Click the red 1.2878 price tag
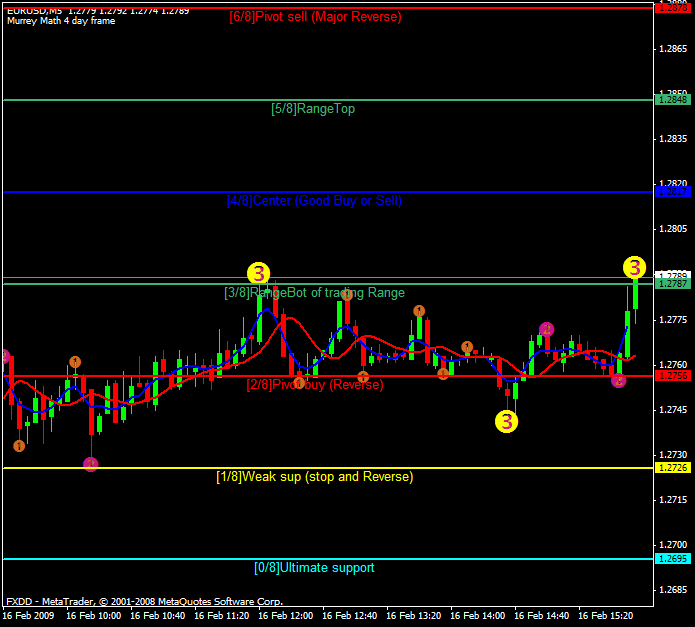The width and height of the screenshot is (695, 627). click(x=673, y=8)
